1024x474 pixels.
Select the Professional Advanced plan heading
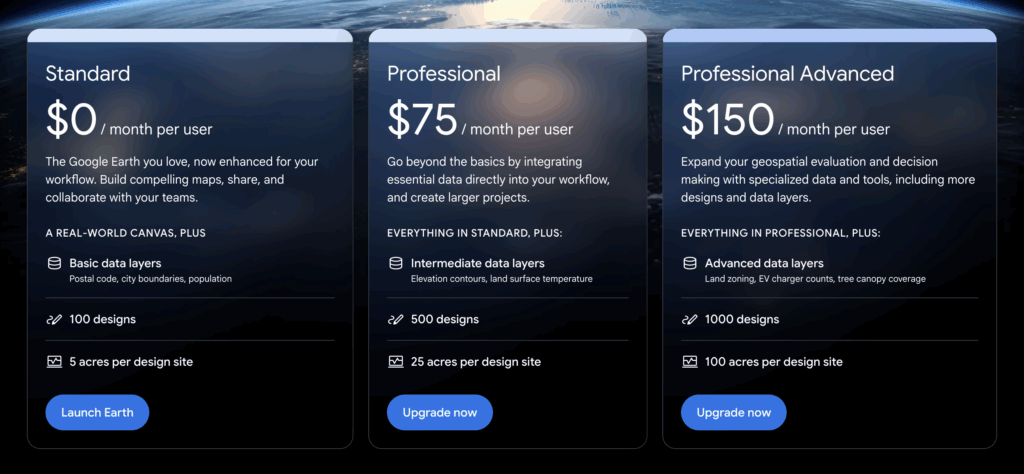click(788, 73)
